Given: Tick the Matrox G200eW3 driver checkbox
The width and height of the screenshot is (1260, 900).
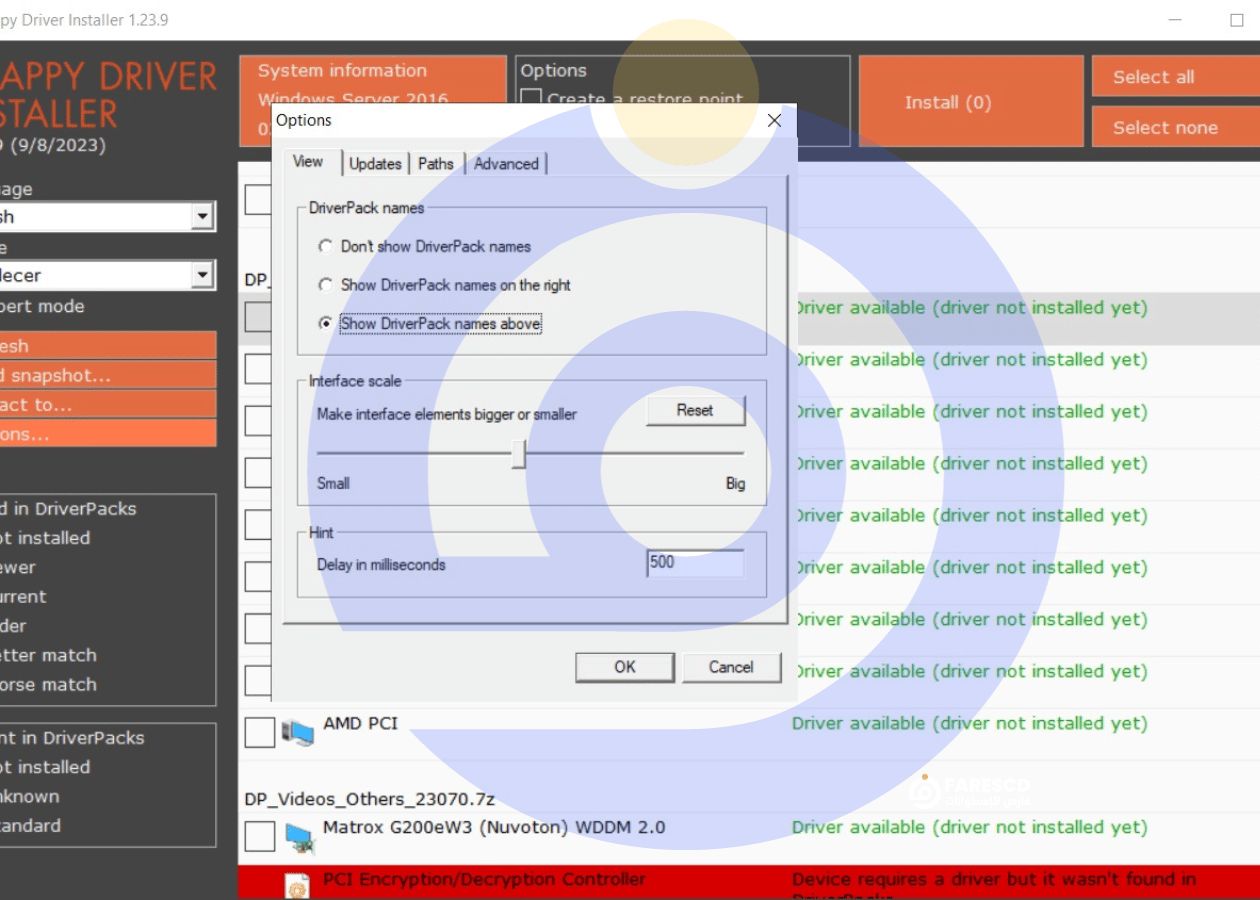Looking at the screenshot, I should tap(260, 836).
